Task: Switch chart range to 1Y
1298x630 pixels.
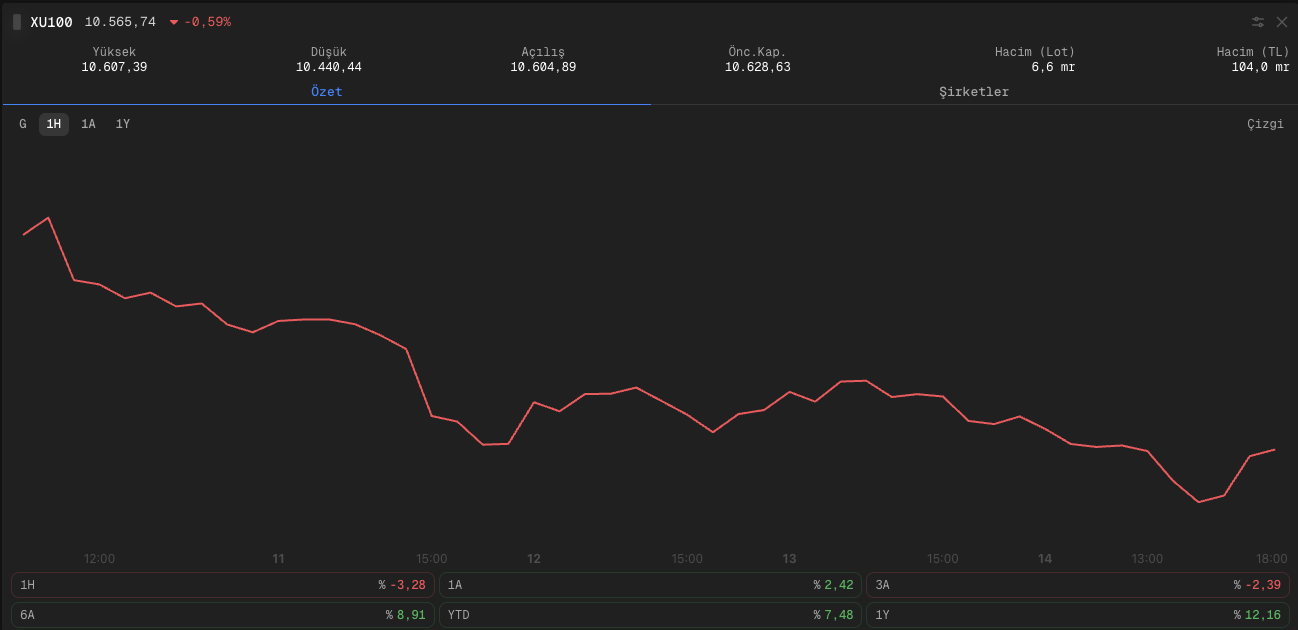Action: (x=122, y=124)
